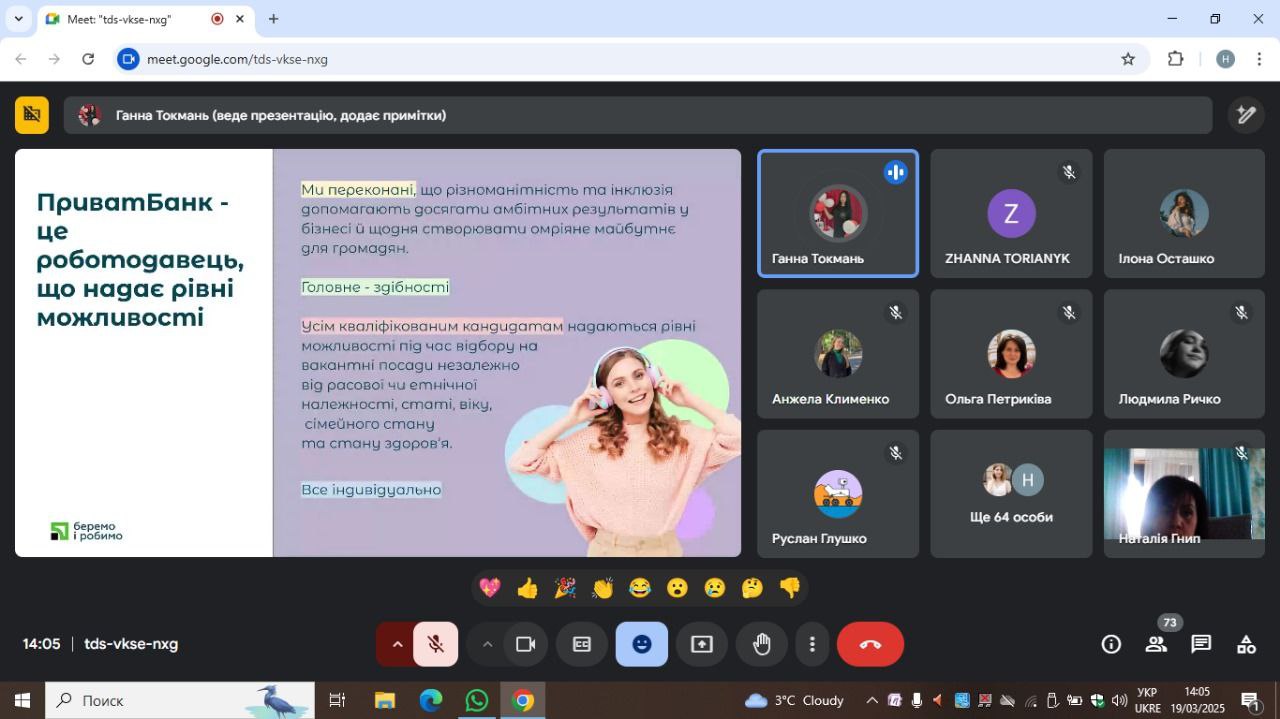The height and width of the screenshot is (719, 1280).
Task: Send the thumbs up reaction
Action: [x=527, y=588]
